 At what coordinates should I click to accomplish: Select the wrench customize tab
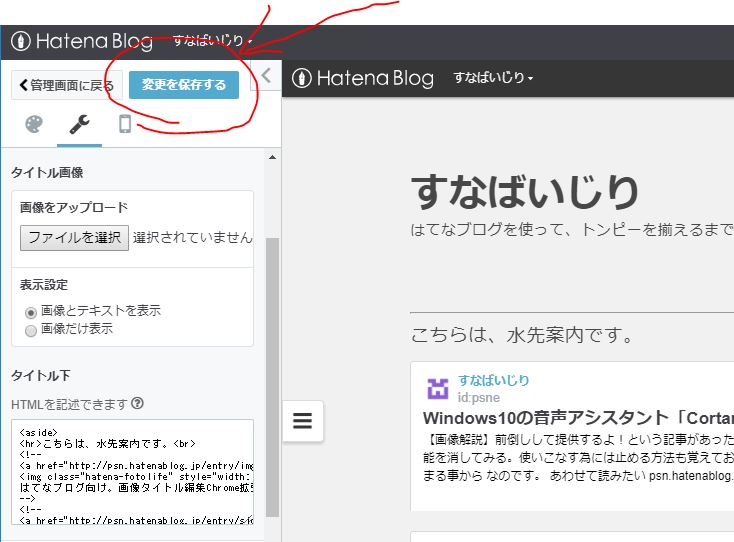(79, 125)
